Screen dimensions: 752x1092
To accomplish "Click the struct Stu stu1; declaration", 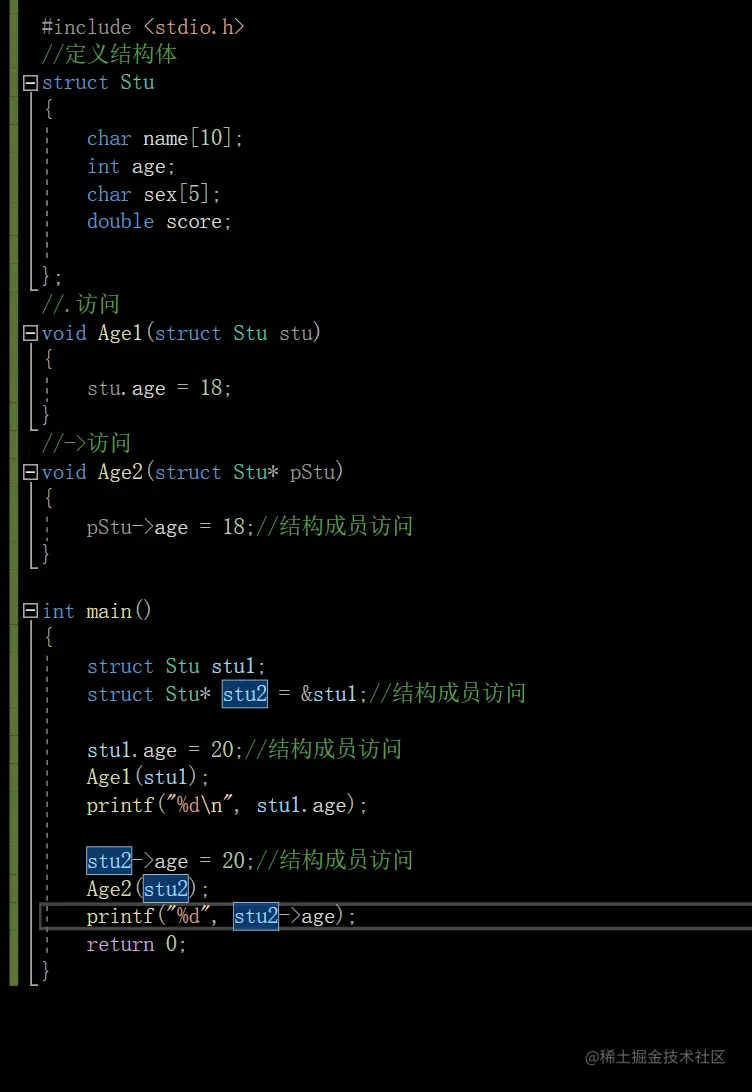I will click(x=176, y=666).
